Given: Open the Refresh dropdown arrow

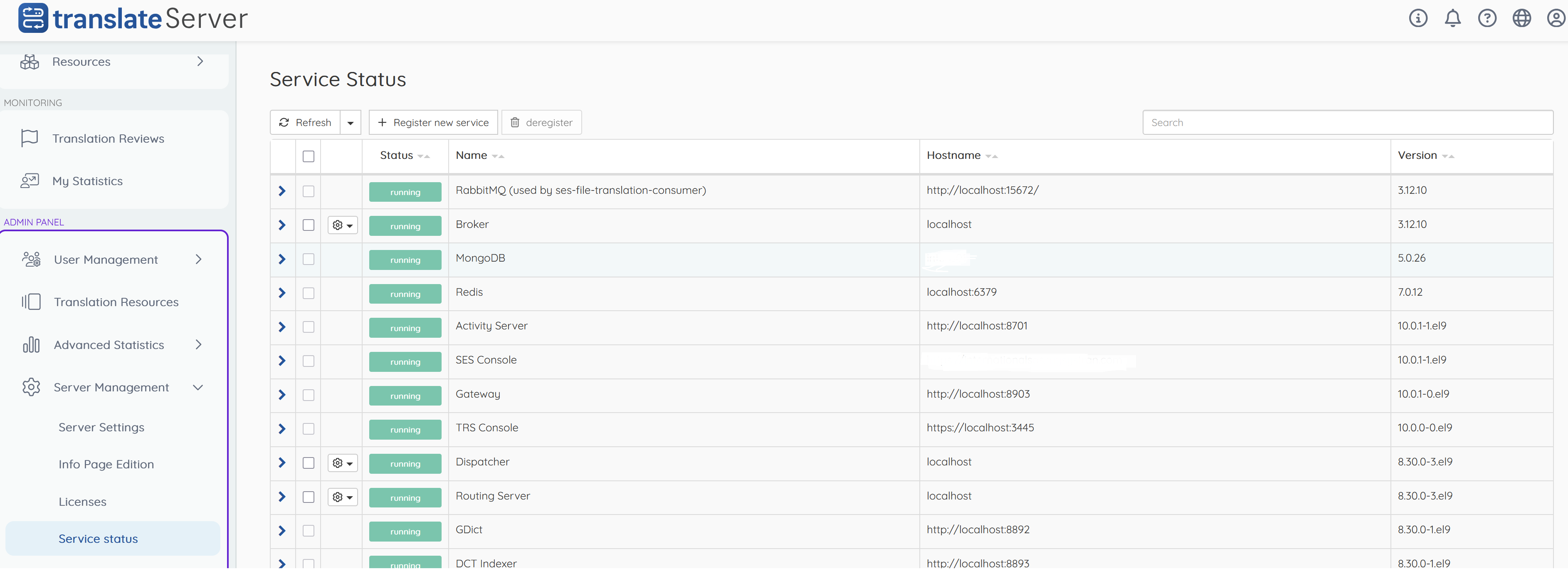Looking at the screenshot, I should click(x=351, y=122).
